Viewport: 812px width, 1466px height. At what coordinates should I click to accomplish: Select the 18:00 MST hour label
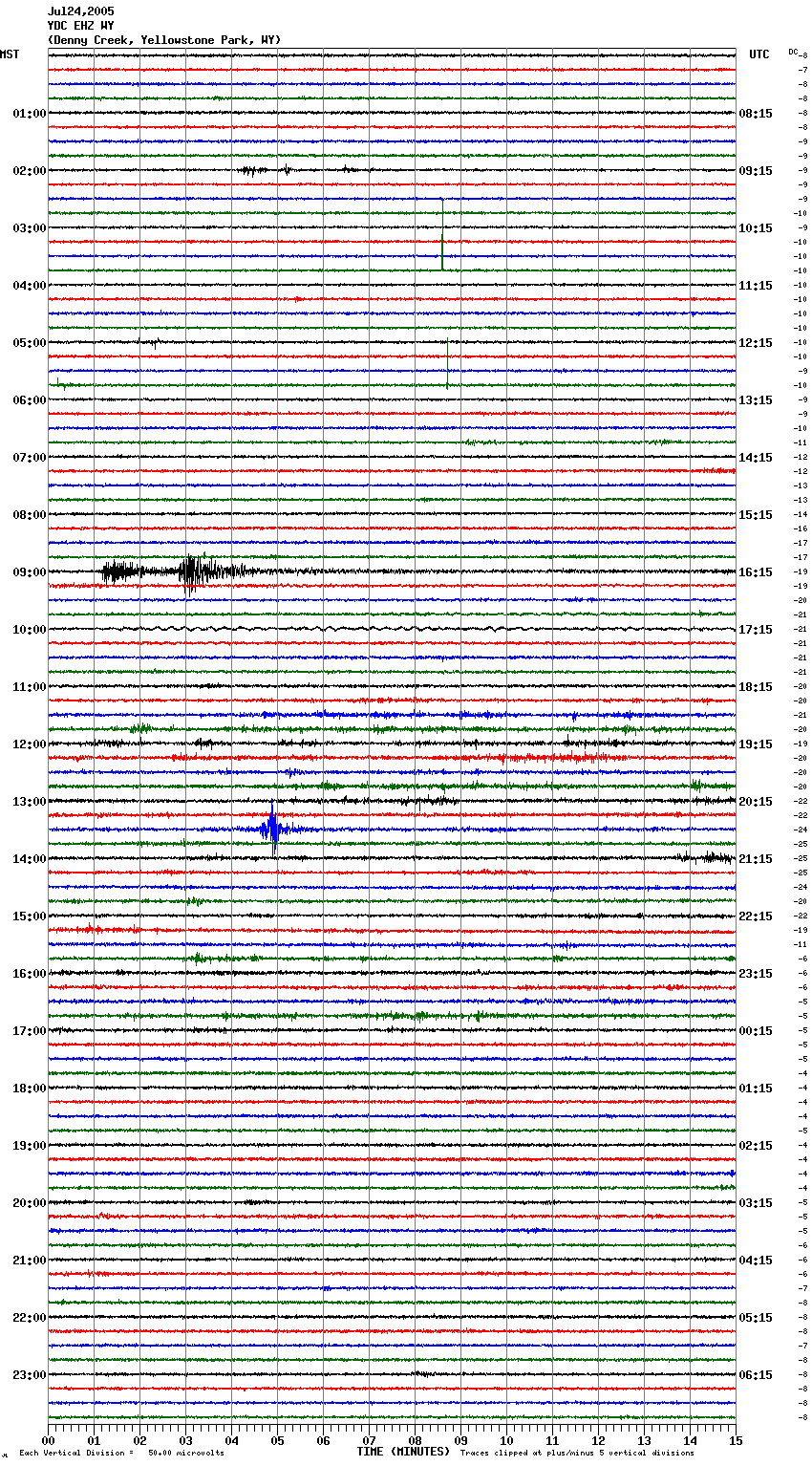point(29,1089)
